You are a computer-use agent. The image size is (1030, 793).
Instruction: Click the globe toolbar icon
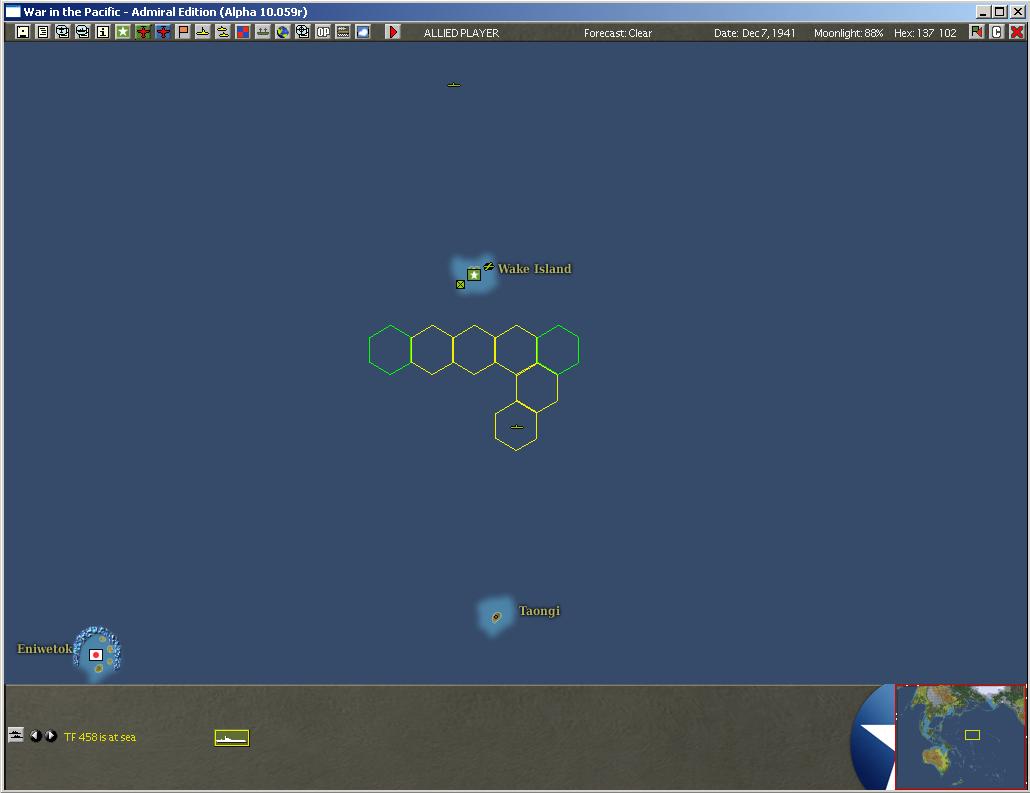[282, 32]
